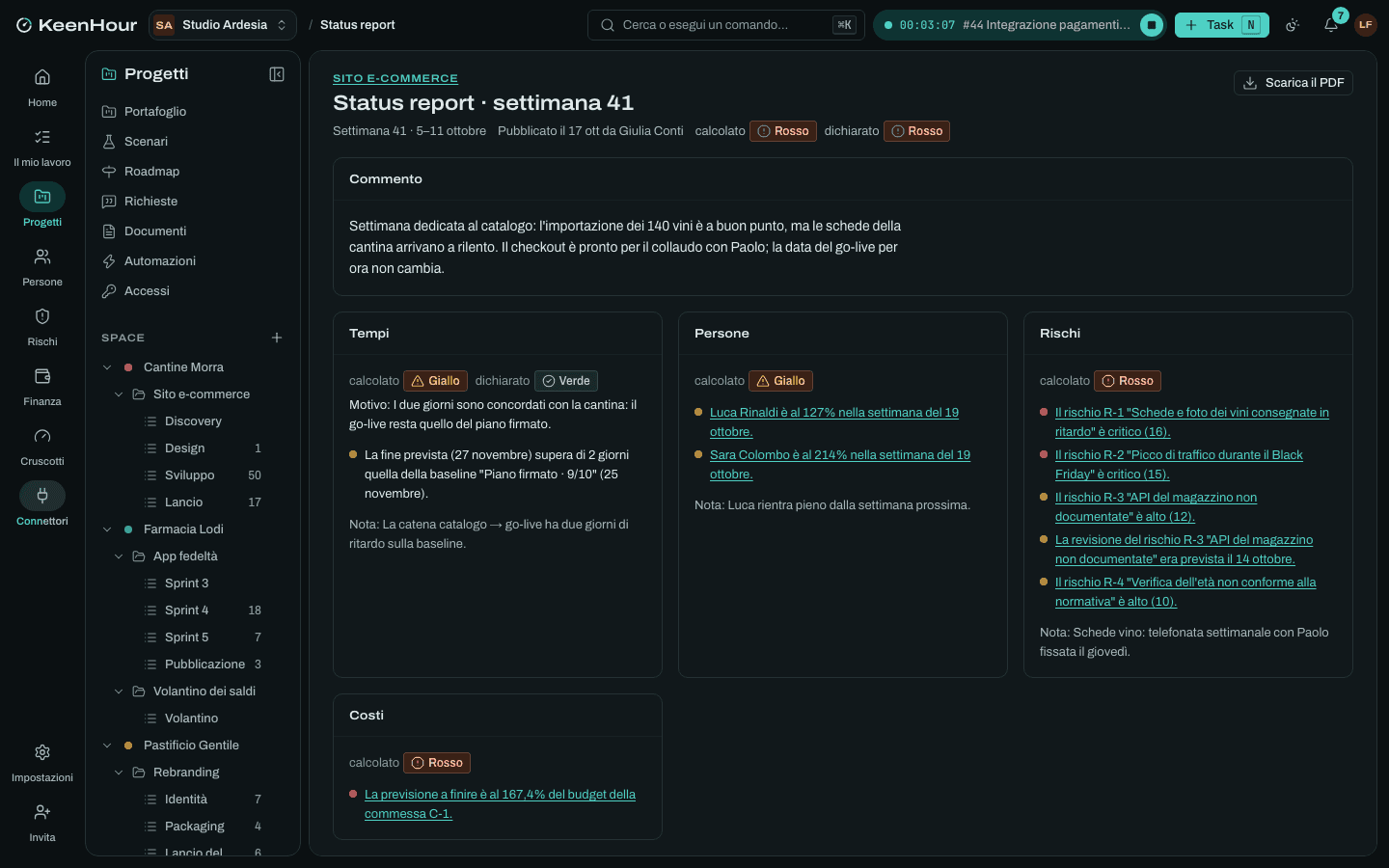The image size is (1389, 868).
Task: Open Home in the left rail
Action: [x=42, y=88]
